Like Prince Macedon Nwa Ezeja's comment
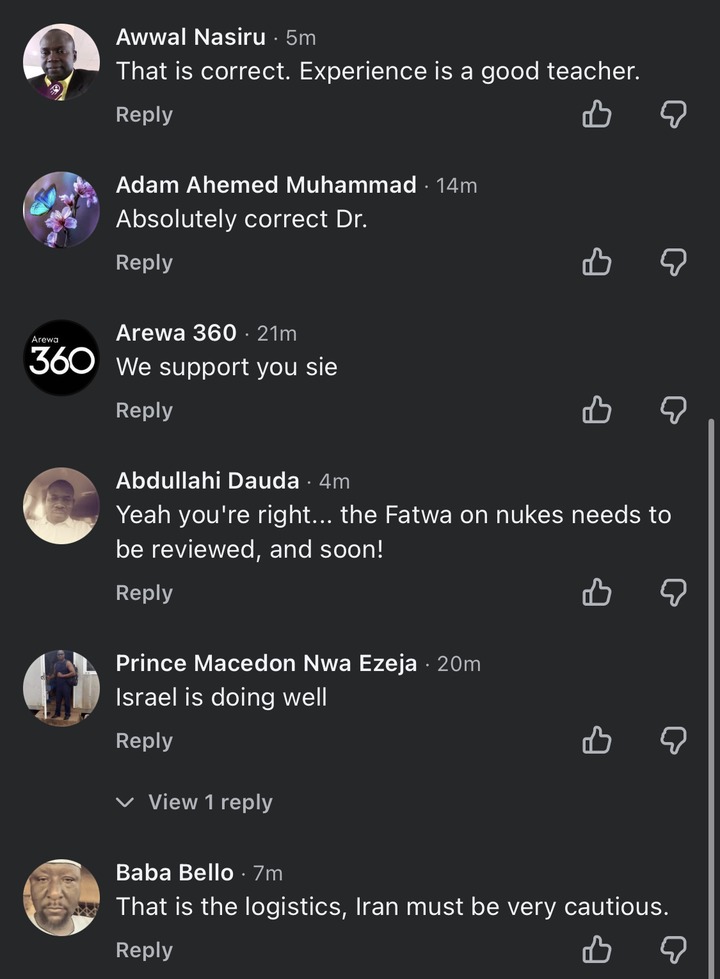 (x=597, y=741)
